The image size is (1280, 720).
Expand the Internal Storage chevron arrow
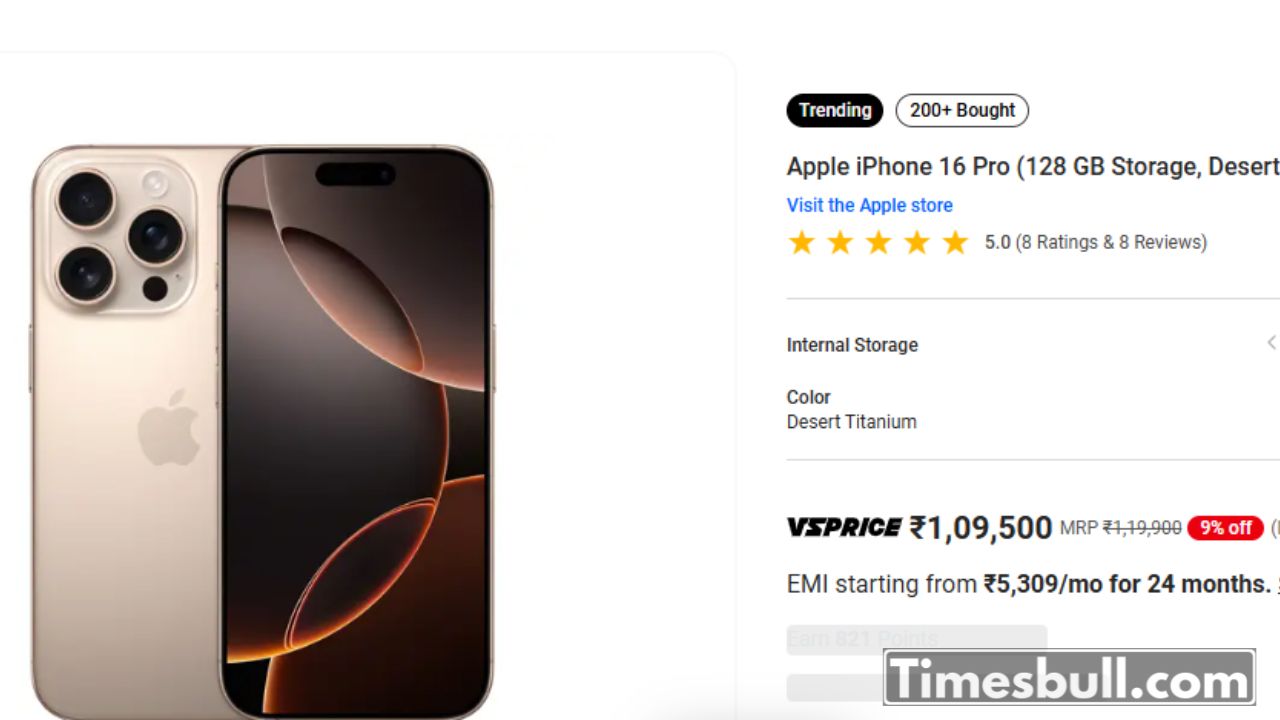tap(1271, 343)
